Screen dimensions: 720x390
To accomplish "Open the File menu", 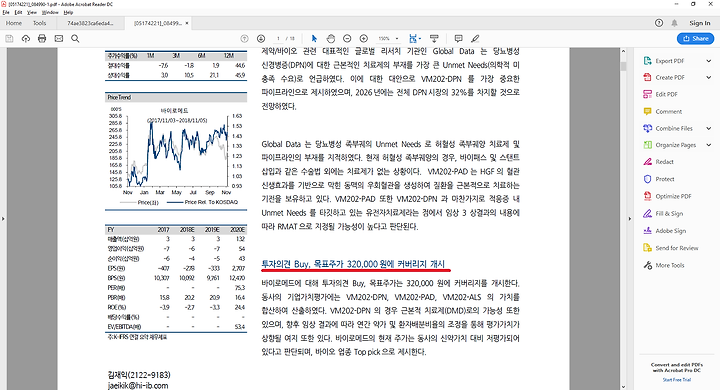I will click(6, 12).
